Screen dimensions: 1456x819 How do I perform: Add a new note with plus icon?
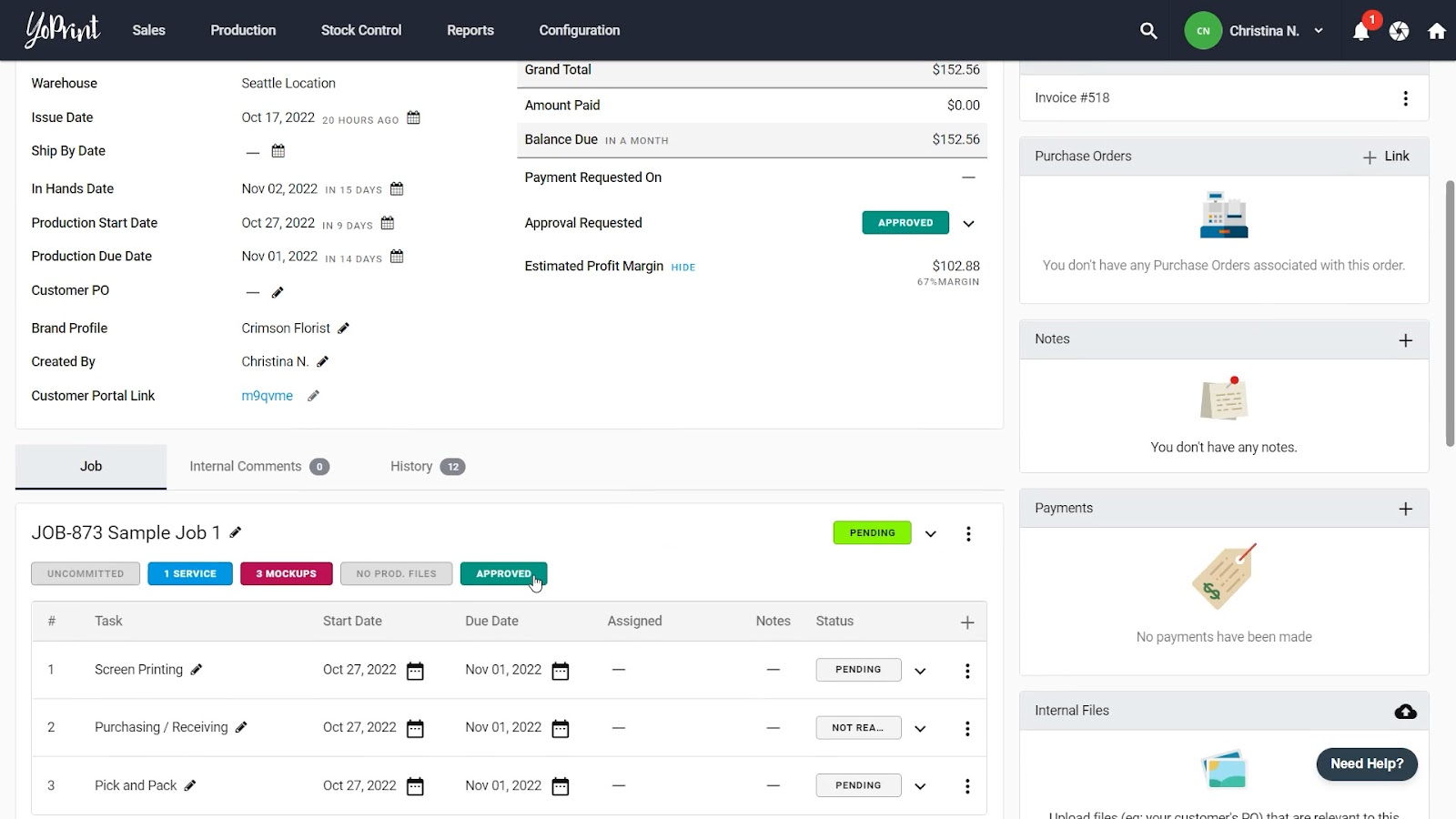coord(1406,340)
